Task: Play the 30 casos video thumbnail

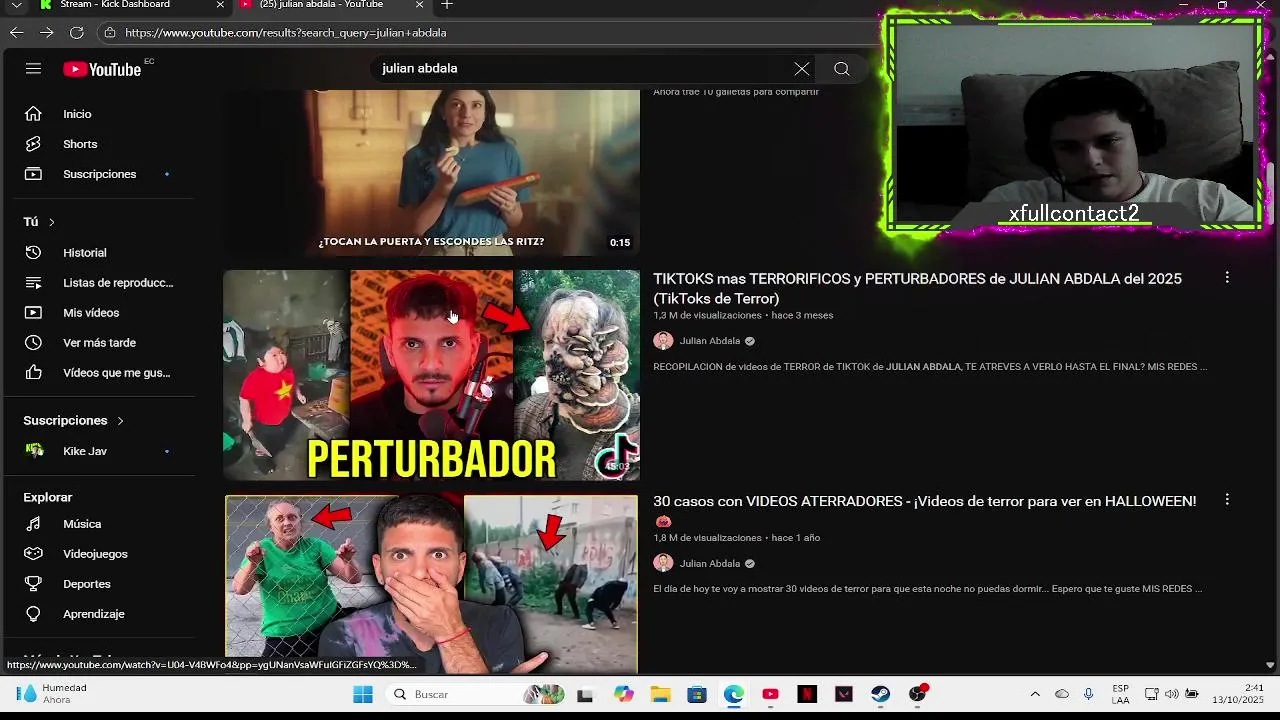Action: pos(431,584)
